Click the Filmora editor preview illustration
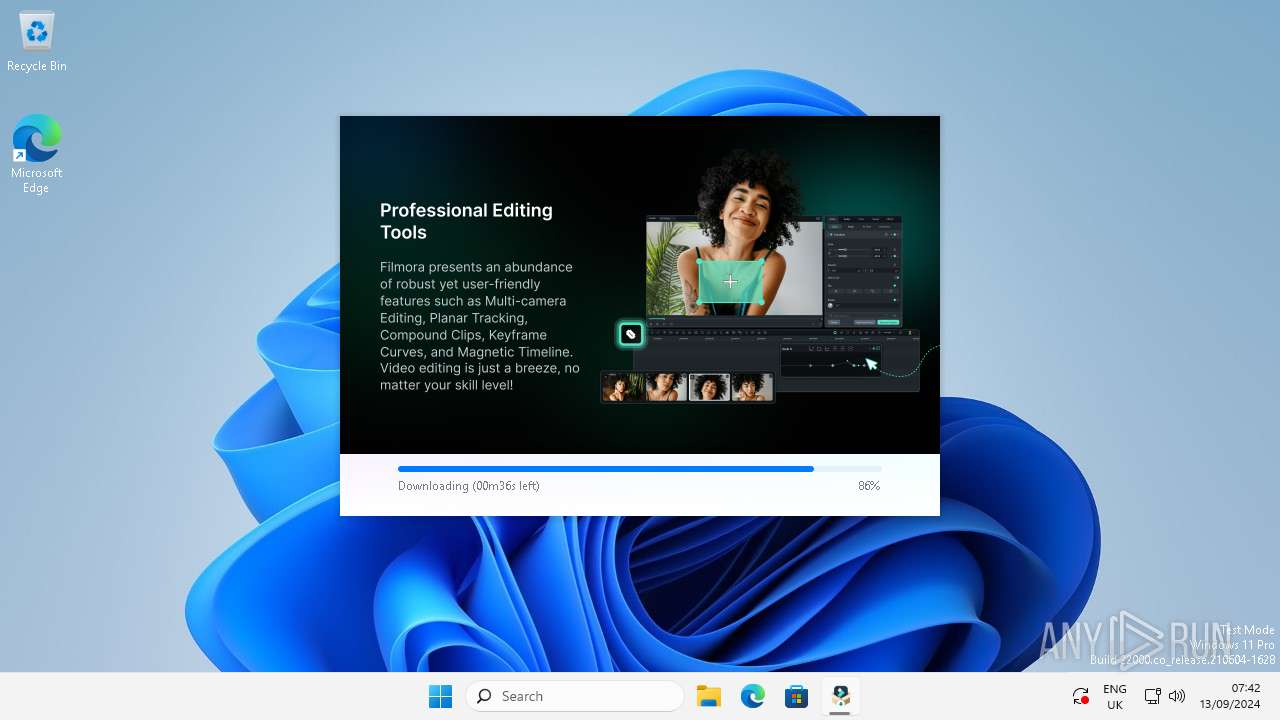The height and width of the screenshot is (720, 1280). click(768, 277)
